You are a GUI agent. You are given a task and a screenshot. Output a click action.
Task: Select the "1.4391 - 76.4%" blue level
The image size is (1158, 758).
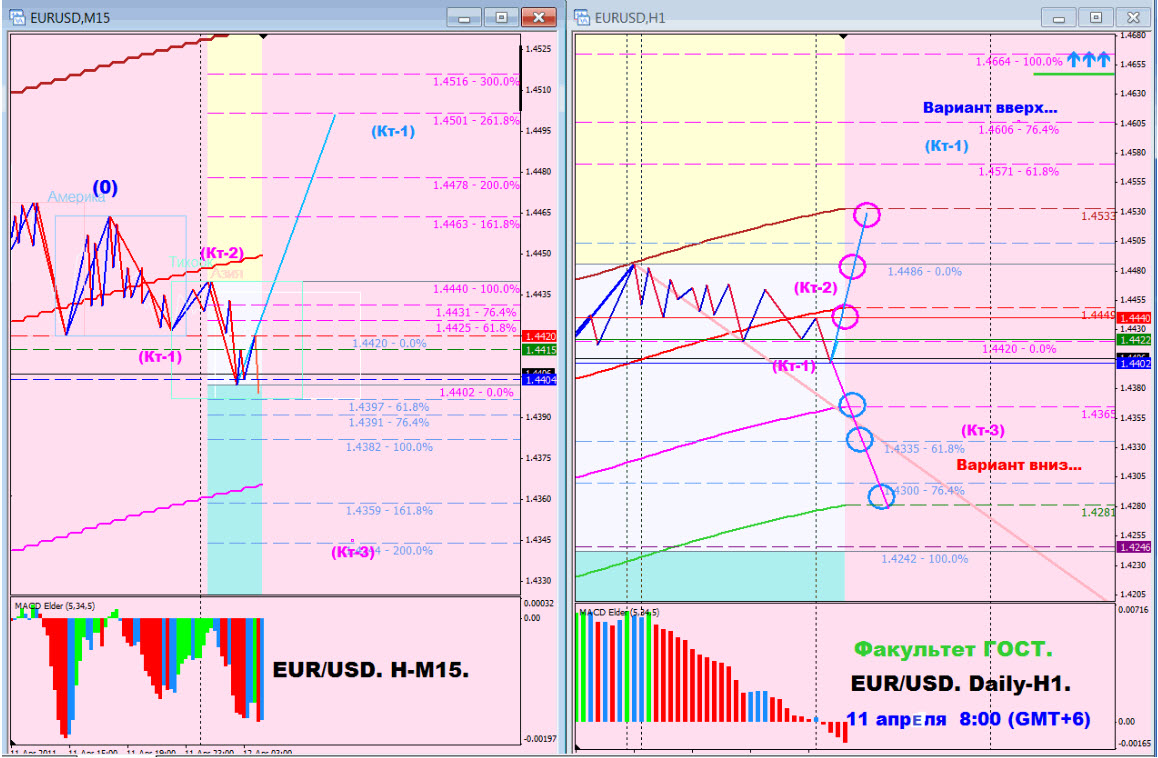pyautogui.click(x=388, y=422)
